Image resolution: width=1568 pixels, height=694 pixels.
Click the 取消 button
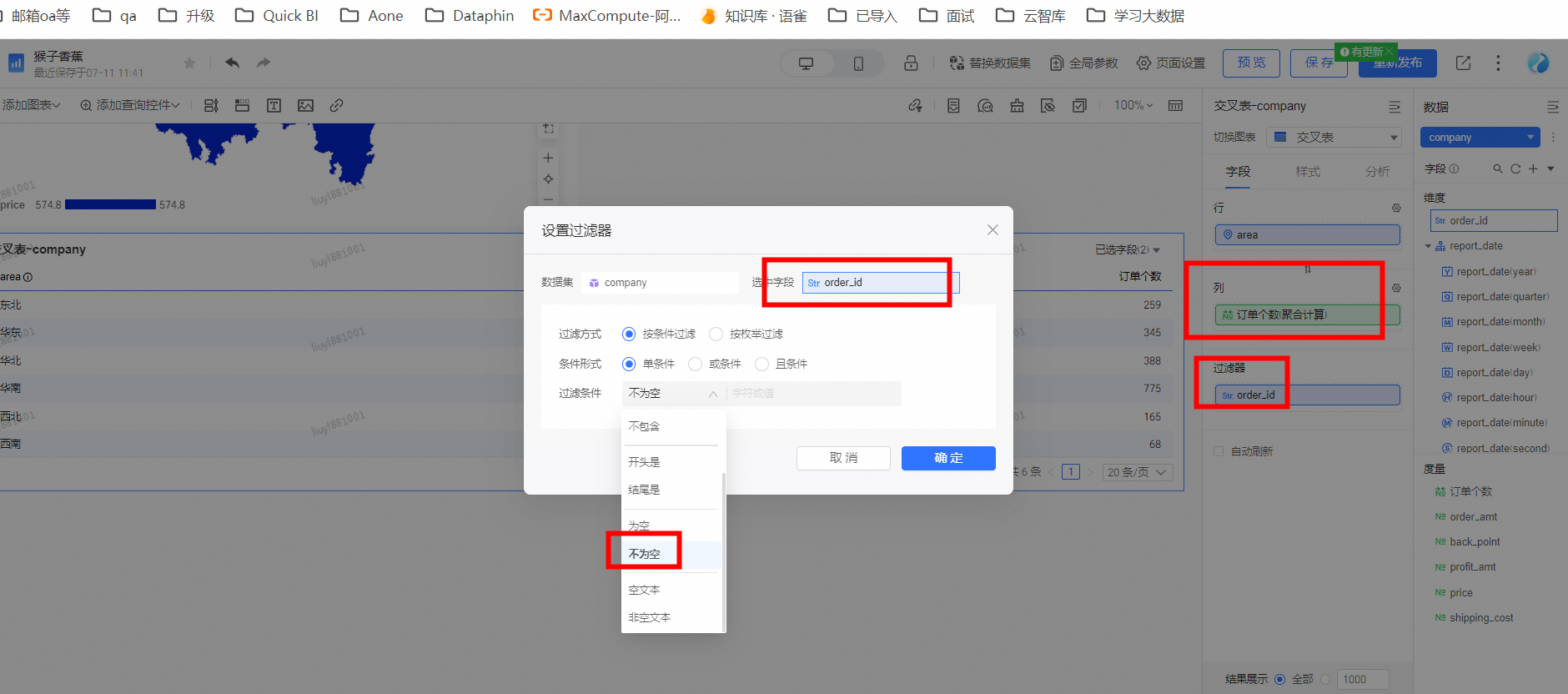[x=843, y=458]
